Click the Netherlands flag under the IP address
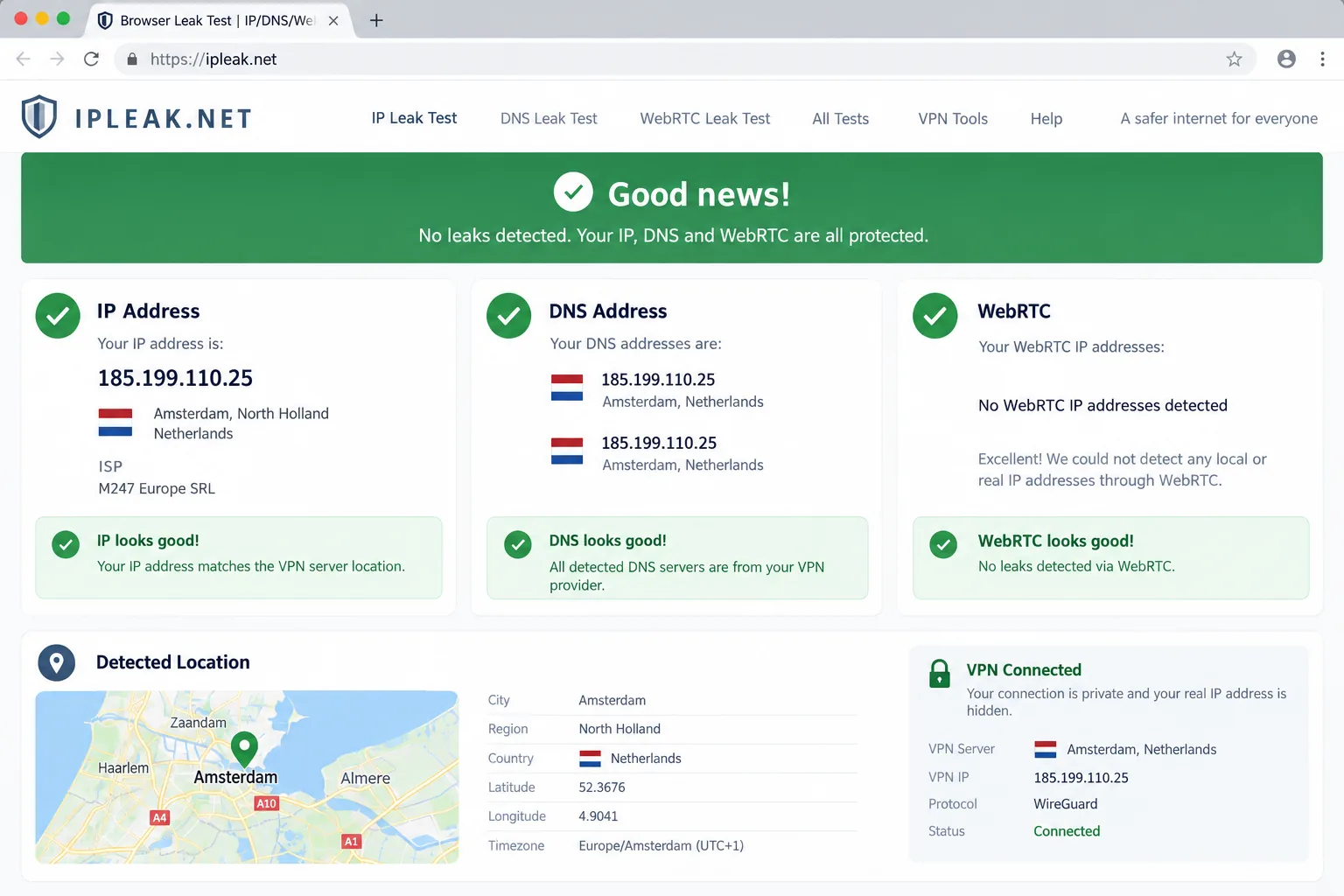Viewport: 1344px width, 896px height. click(115, 423)
